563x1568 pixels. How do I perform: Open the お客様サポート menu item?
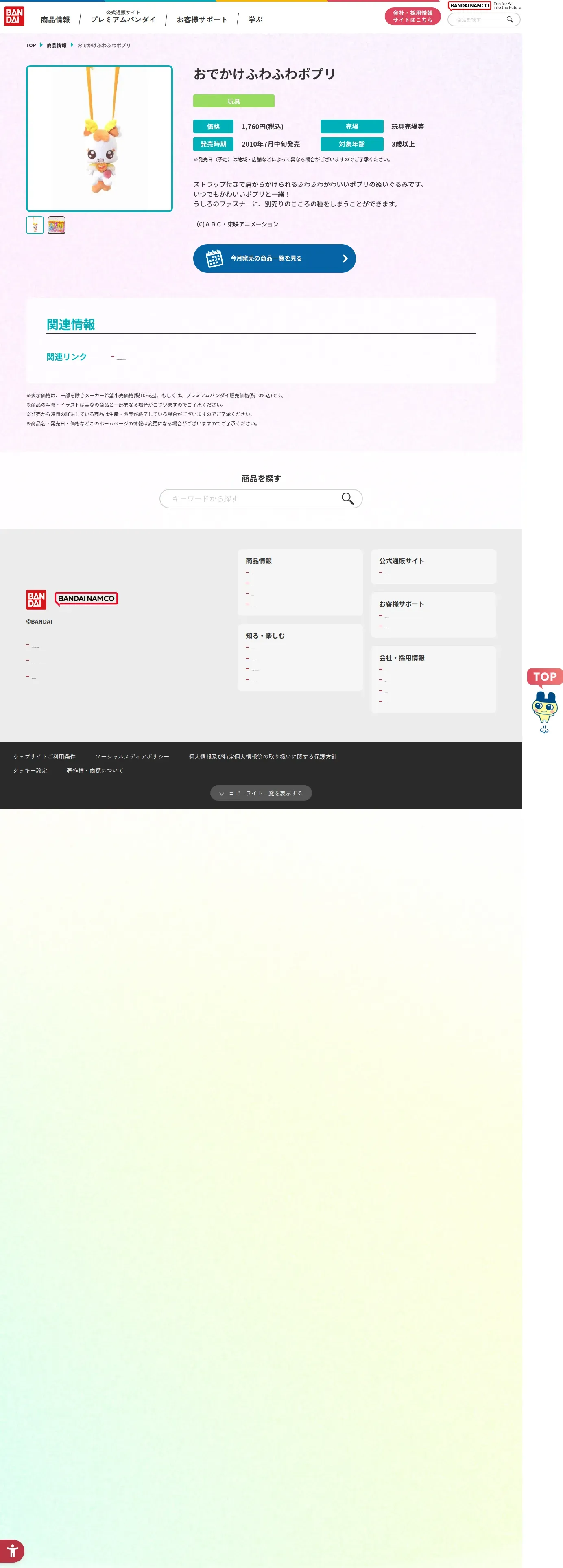coord(202,20)
